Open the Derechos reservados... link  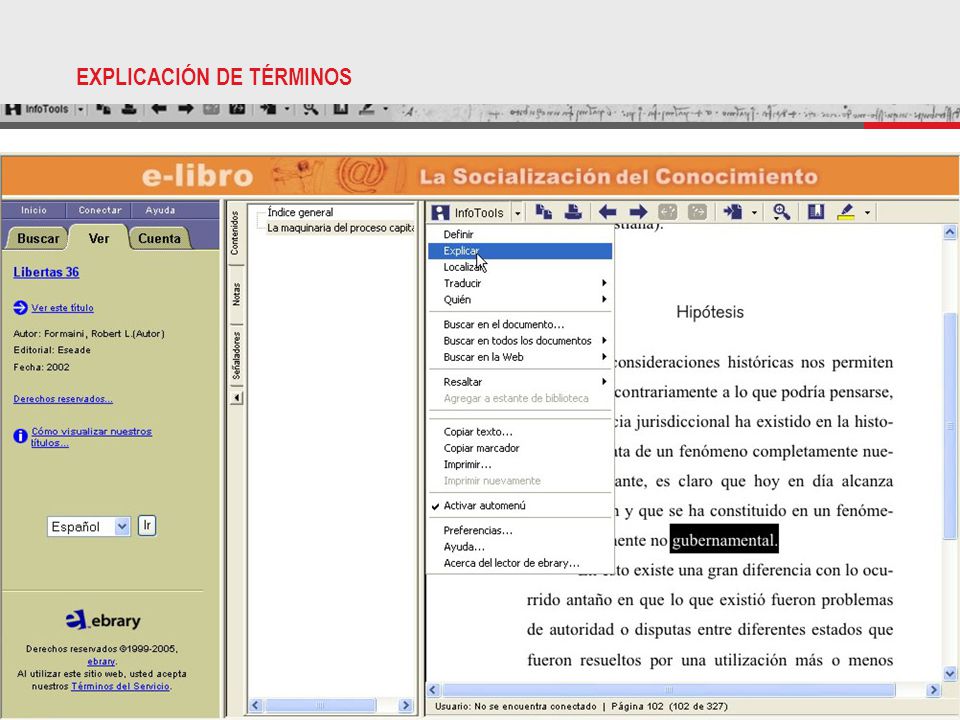point(63,399)
